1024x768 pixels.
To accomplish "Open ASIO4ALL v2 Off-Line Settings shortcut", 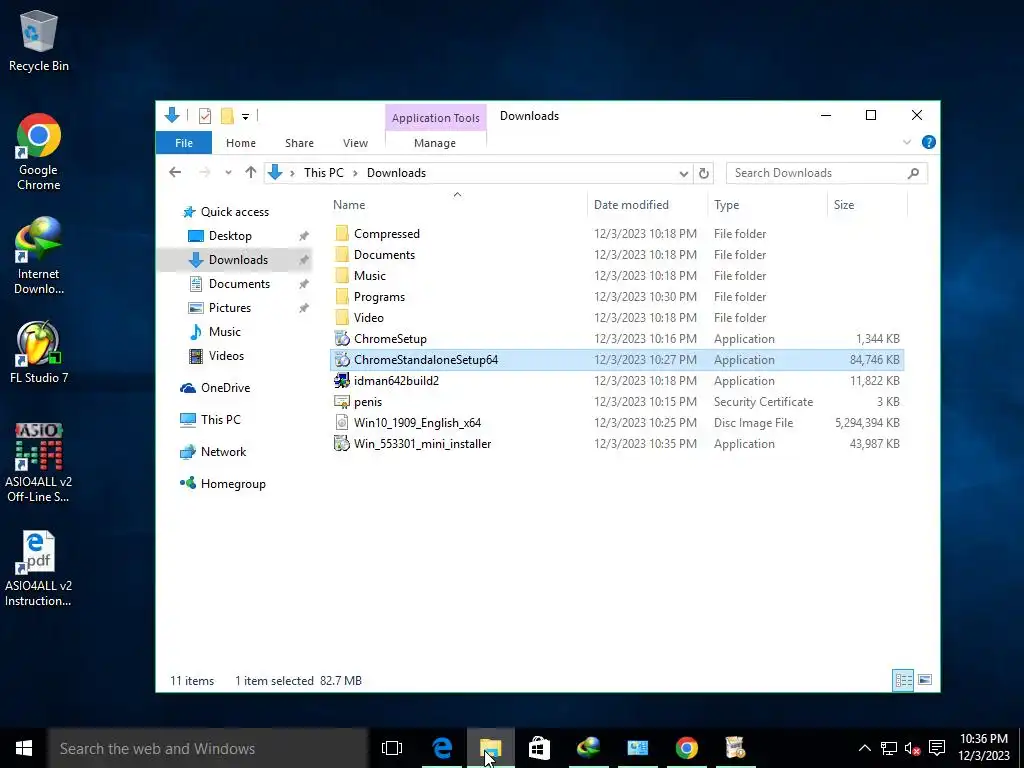I will [x=39, y=463].
